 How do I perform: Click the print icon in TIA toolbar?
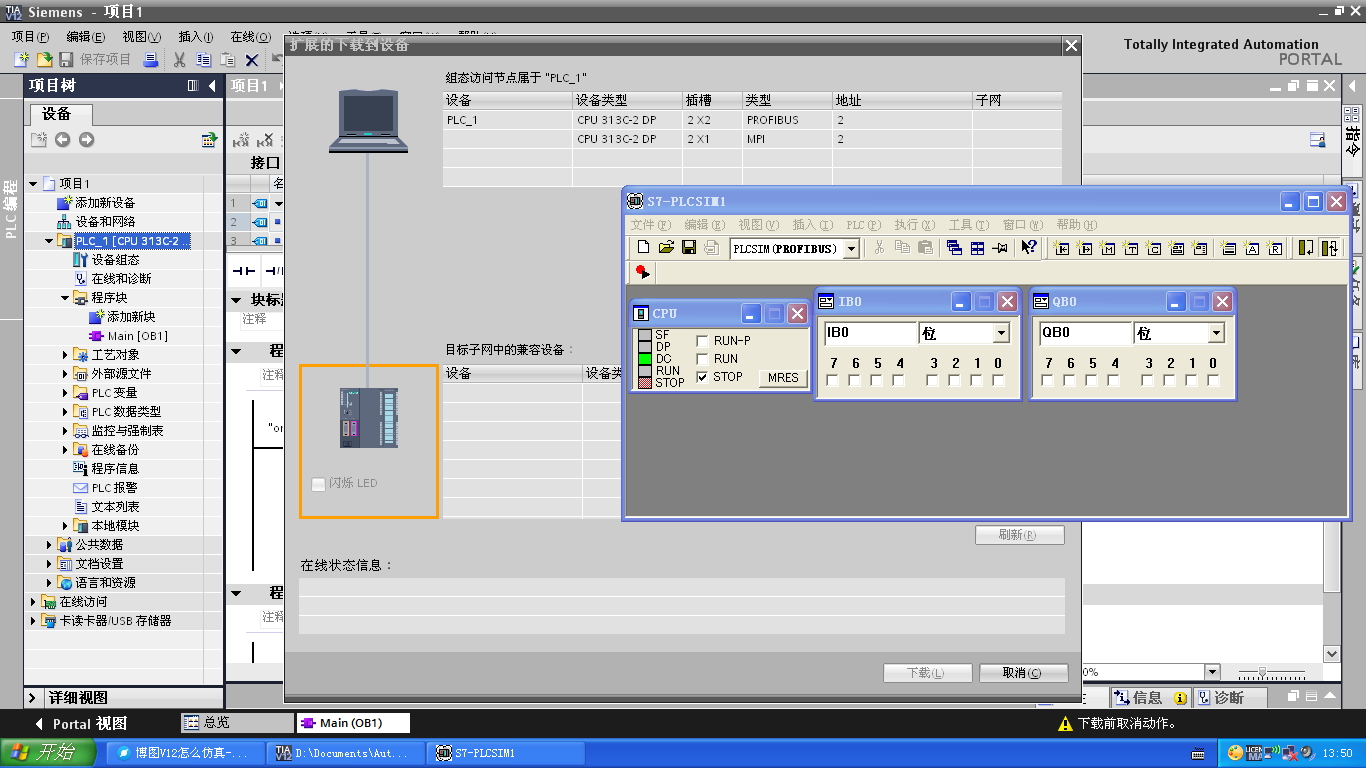[x=151, y=60]
